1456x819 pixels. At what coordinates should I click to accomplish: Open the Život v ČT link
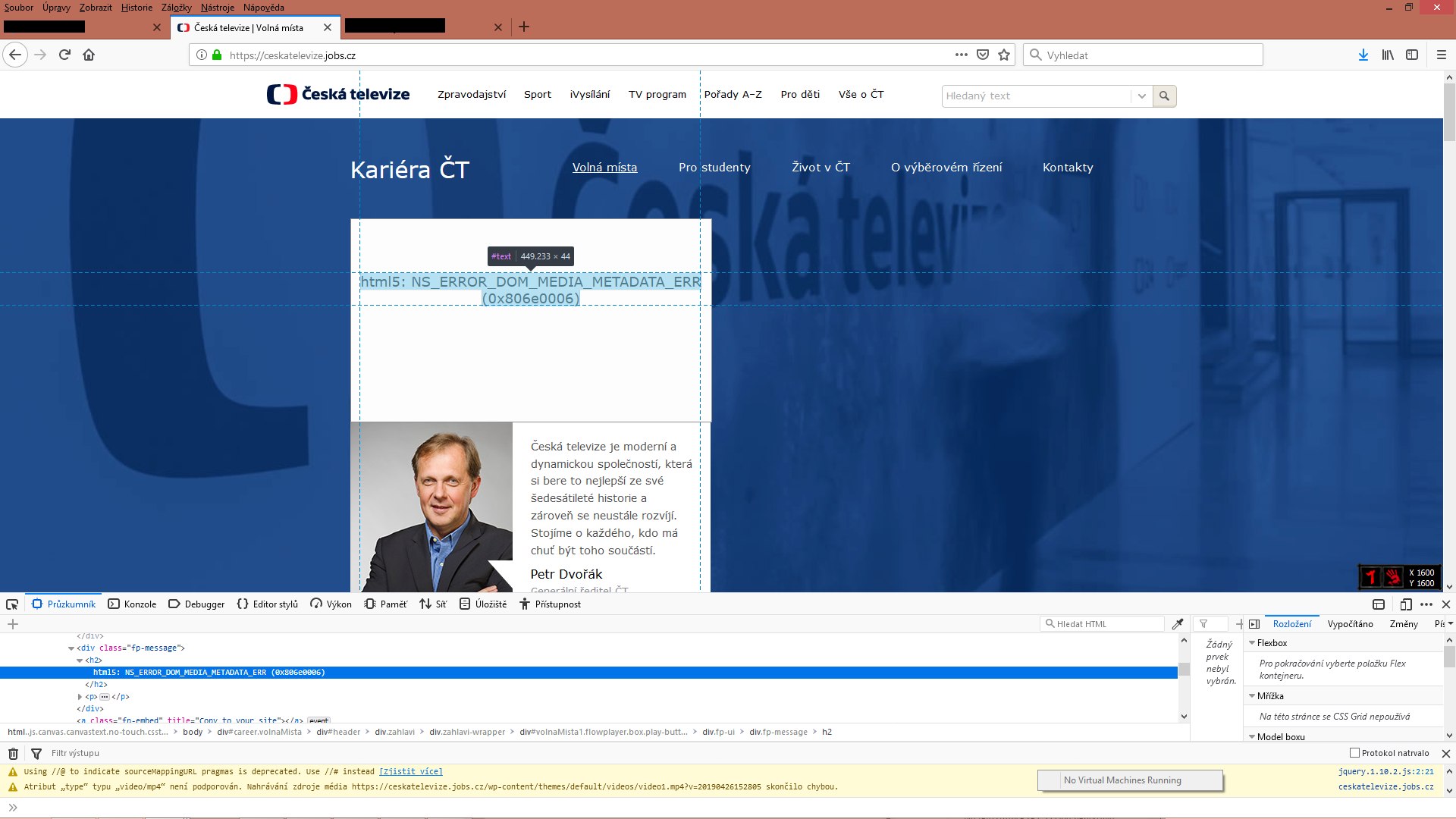[x=821, y=168]
